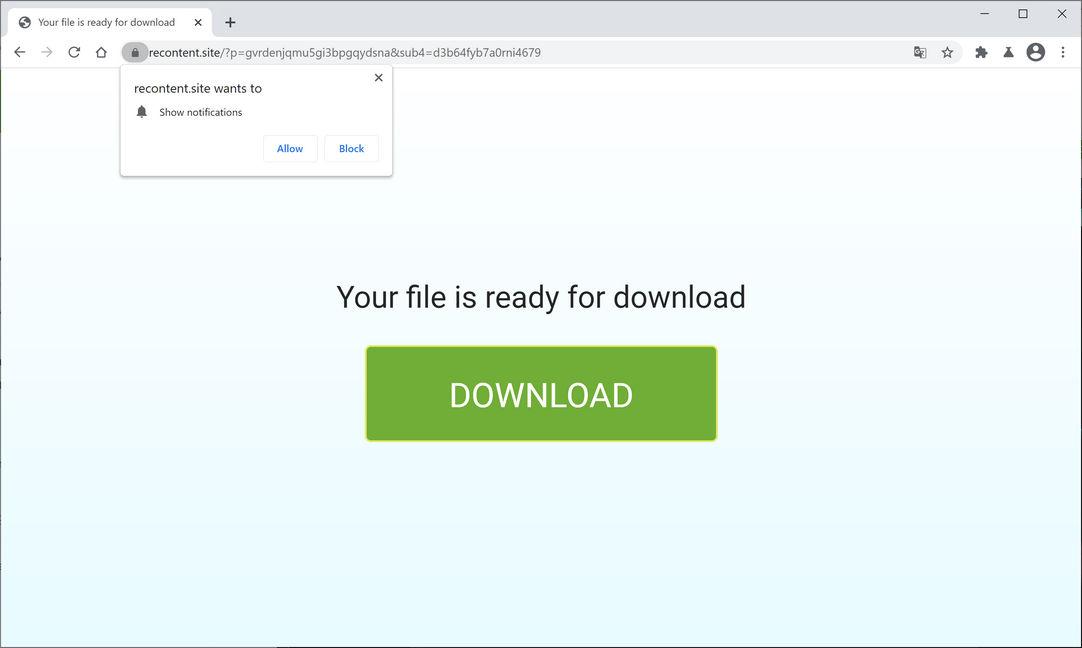
Task: Open the three-dot browser menu
Action: click(1063, 52)
